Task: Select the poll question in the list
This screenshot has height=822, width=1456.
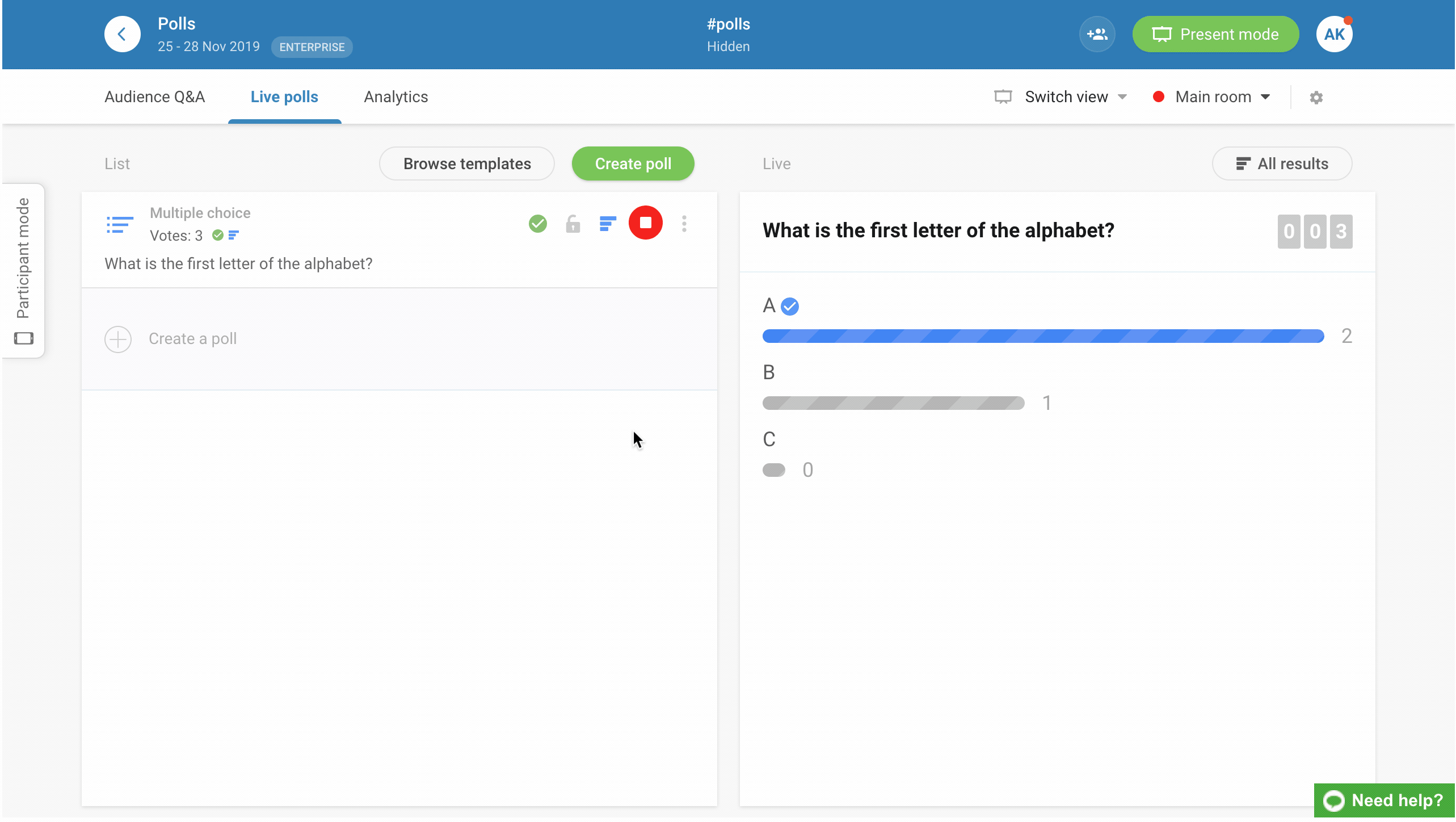Action: [x=238, y=263]
